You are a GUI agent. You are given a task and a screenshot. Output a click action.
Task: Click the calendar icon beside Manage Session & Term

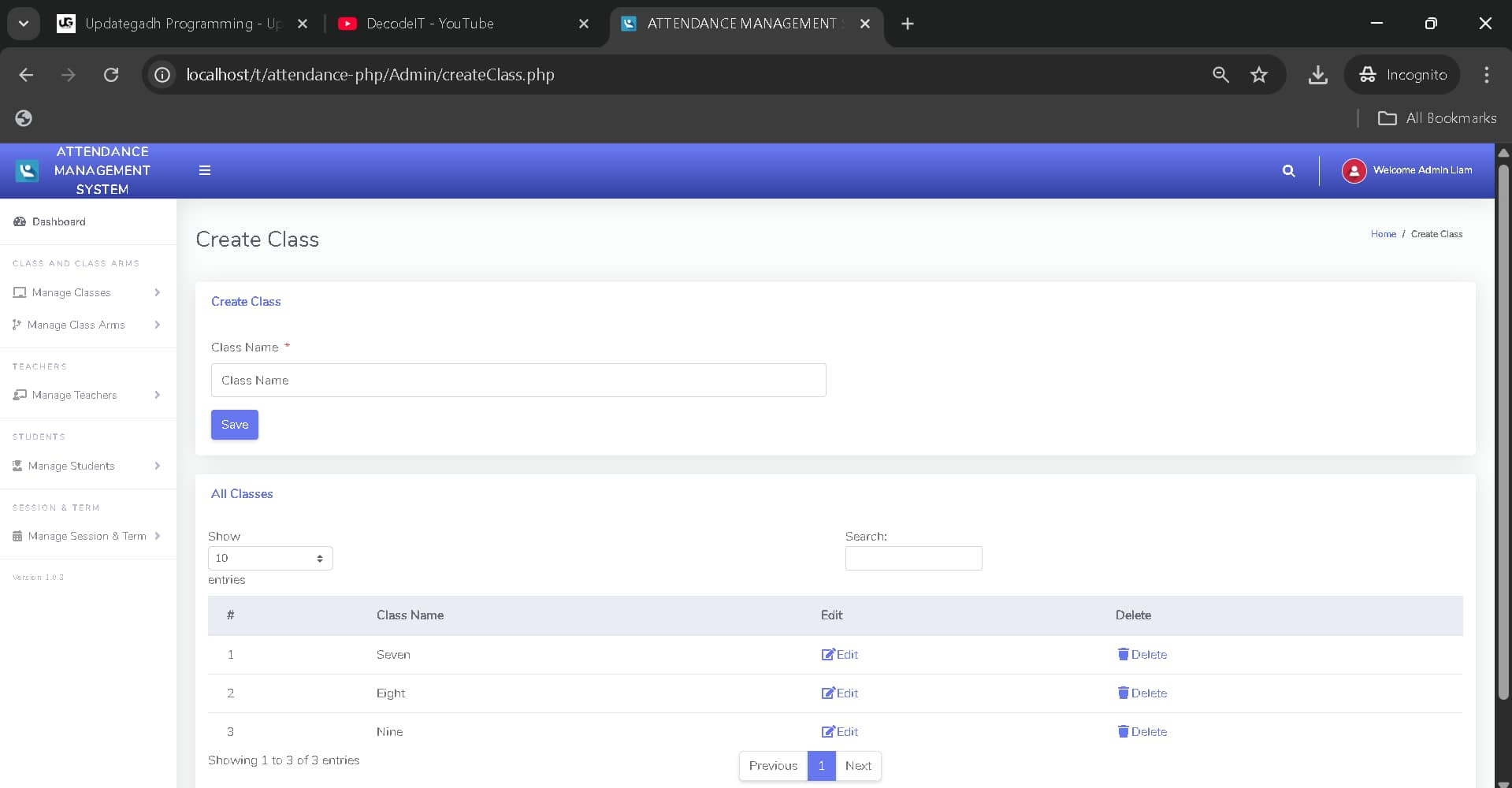click(x=17, y=536)
